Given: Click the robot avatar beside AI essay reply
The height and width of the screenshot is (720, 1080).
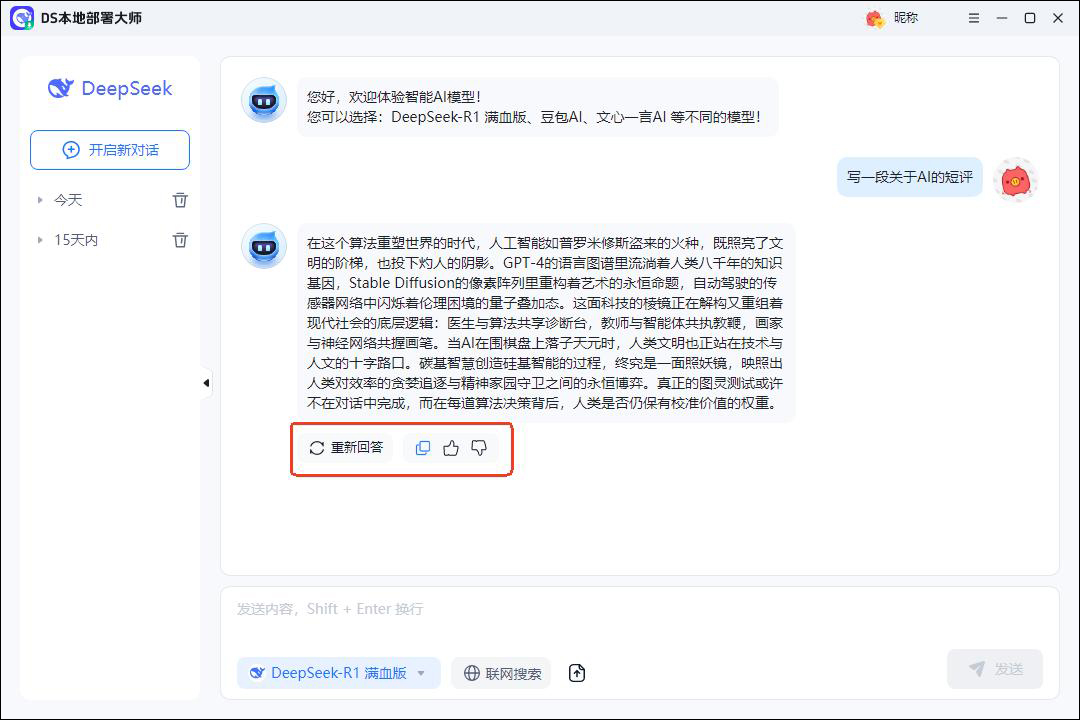Looking at the screenshot, I should (x=264, y=246).
